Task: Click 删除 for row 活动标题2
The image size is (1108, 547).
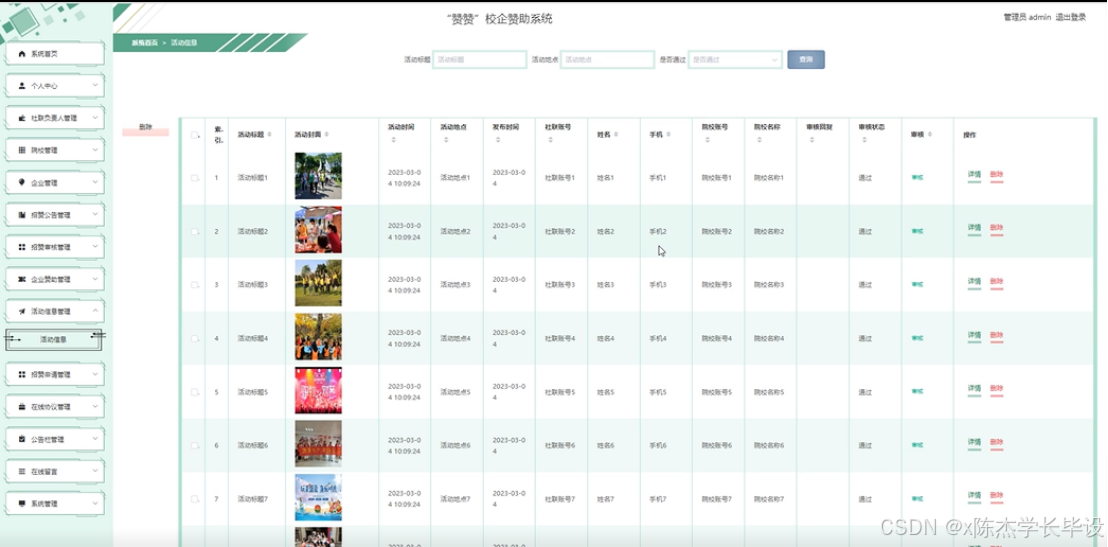Action: (x=997, y=228)
